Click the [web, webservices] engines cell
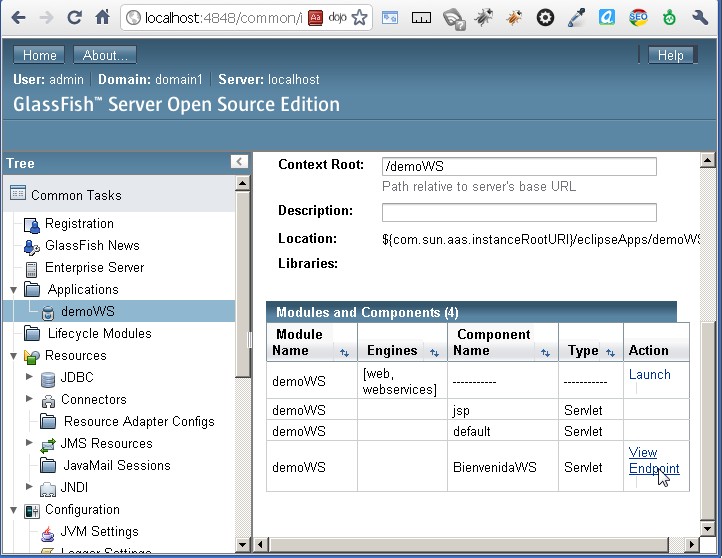The width and height of the screenshot is (722, 558). click(x=402, y=380)
